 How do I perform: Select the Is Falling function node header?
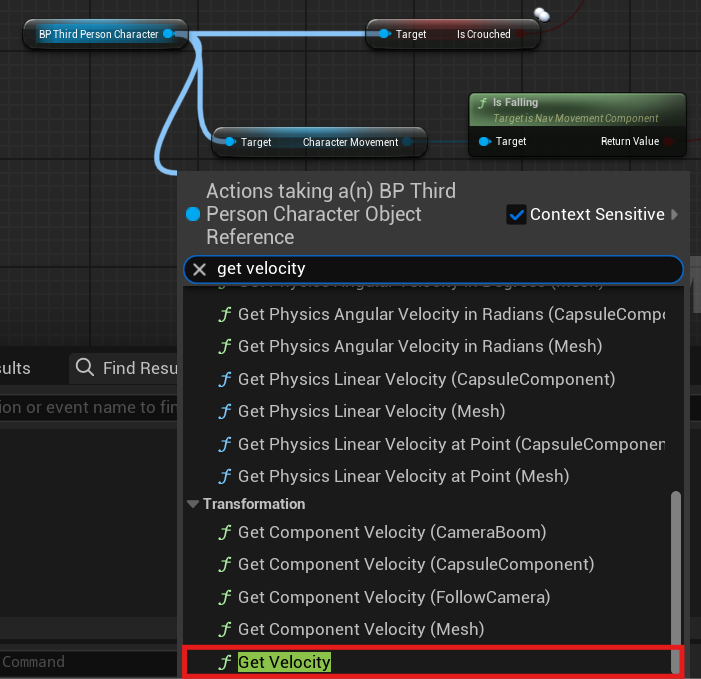coord(577,110)
